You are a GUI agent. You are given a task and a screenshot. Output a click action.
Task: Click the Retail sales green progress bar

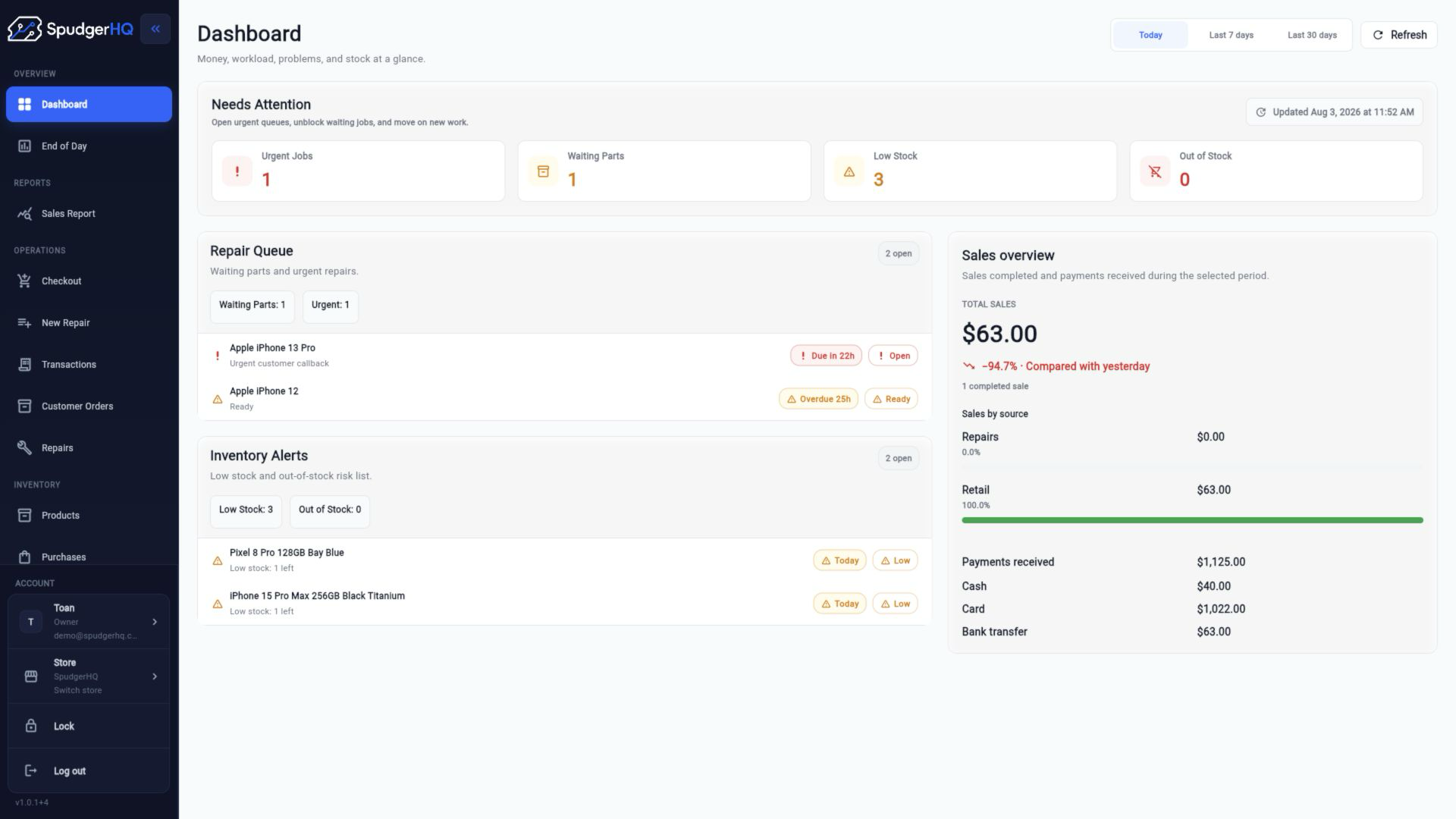(x=1192, y=520)
